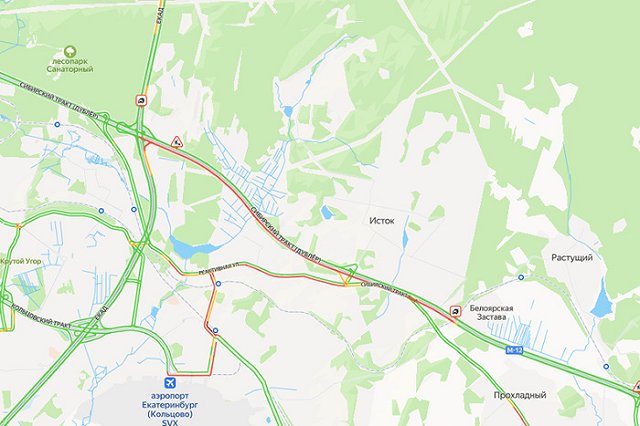Open the accident marker beside Белоярская Застава
Screen dimensions: 640x426
tap(456, 312)
